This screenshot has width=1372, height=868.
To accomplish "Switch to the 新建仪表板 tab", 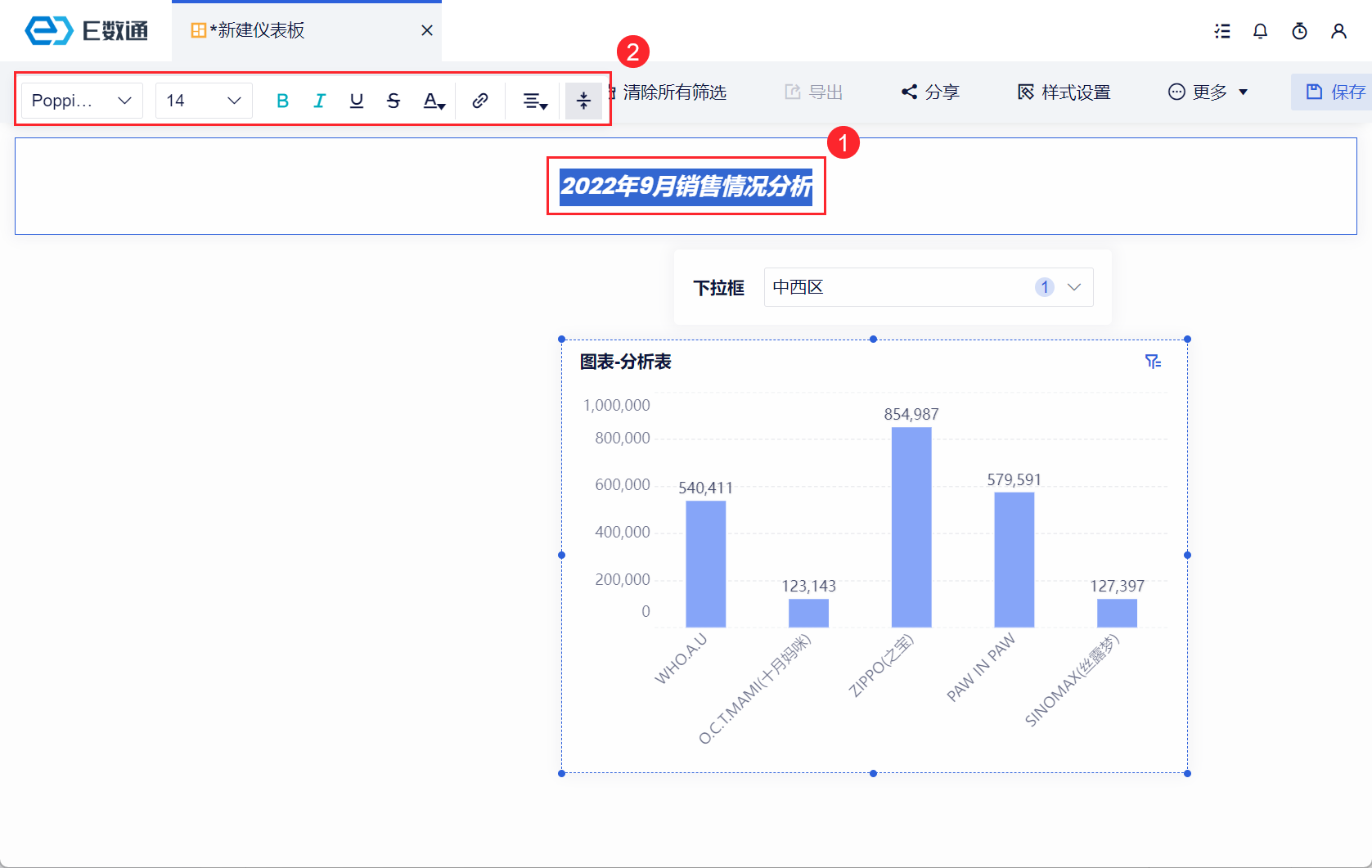I will (258, 30).
